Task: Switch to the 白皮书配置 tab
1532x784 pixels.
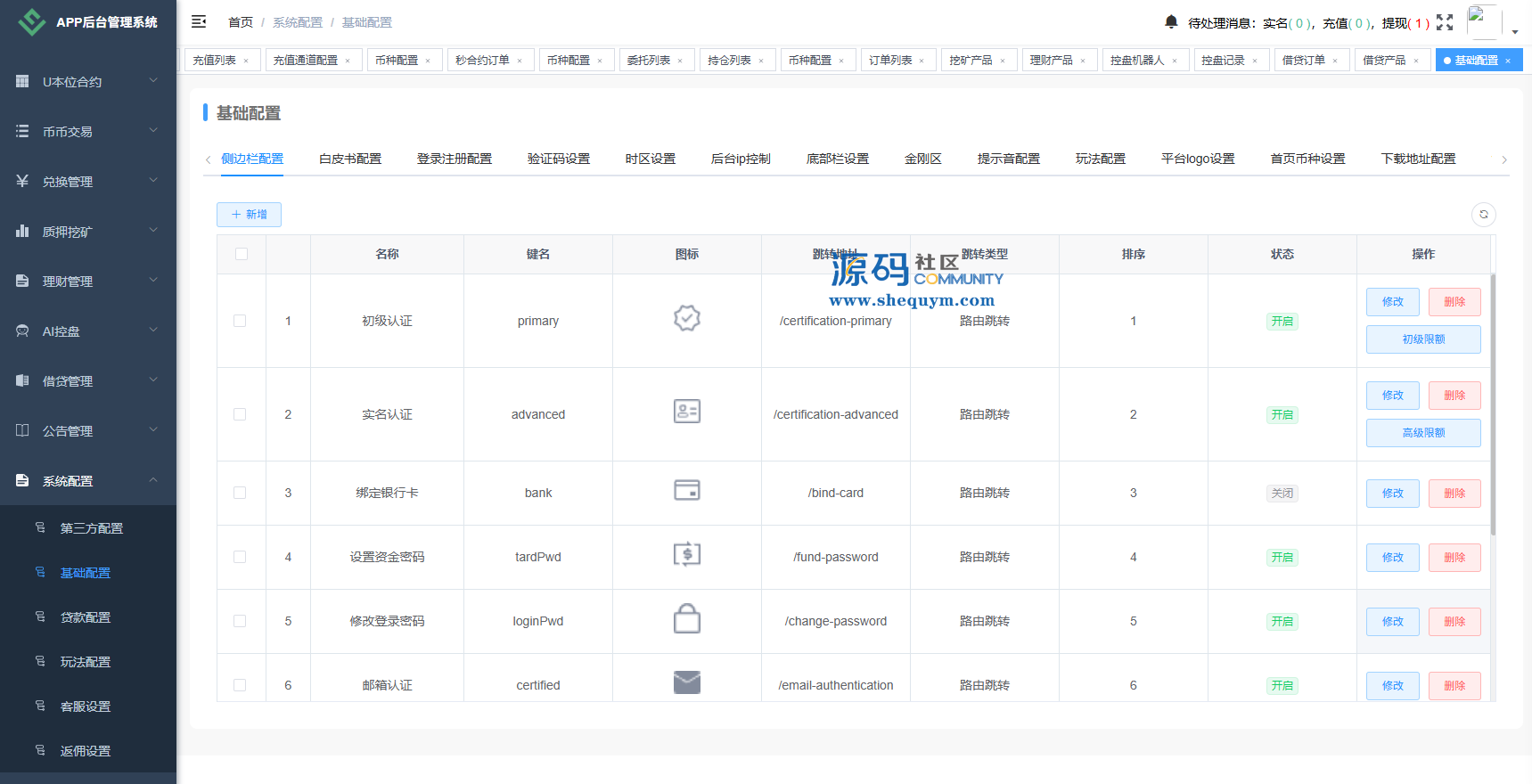Action: pyautogui.click(x=350, y=159)
